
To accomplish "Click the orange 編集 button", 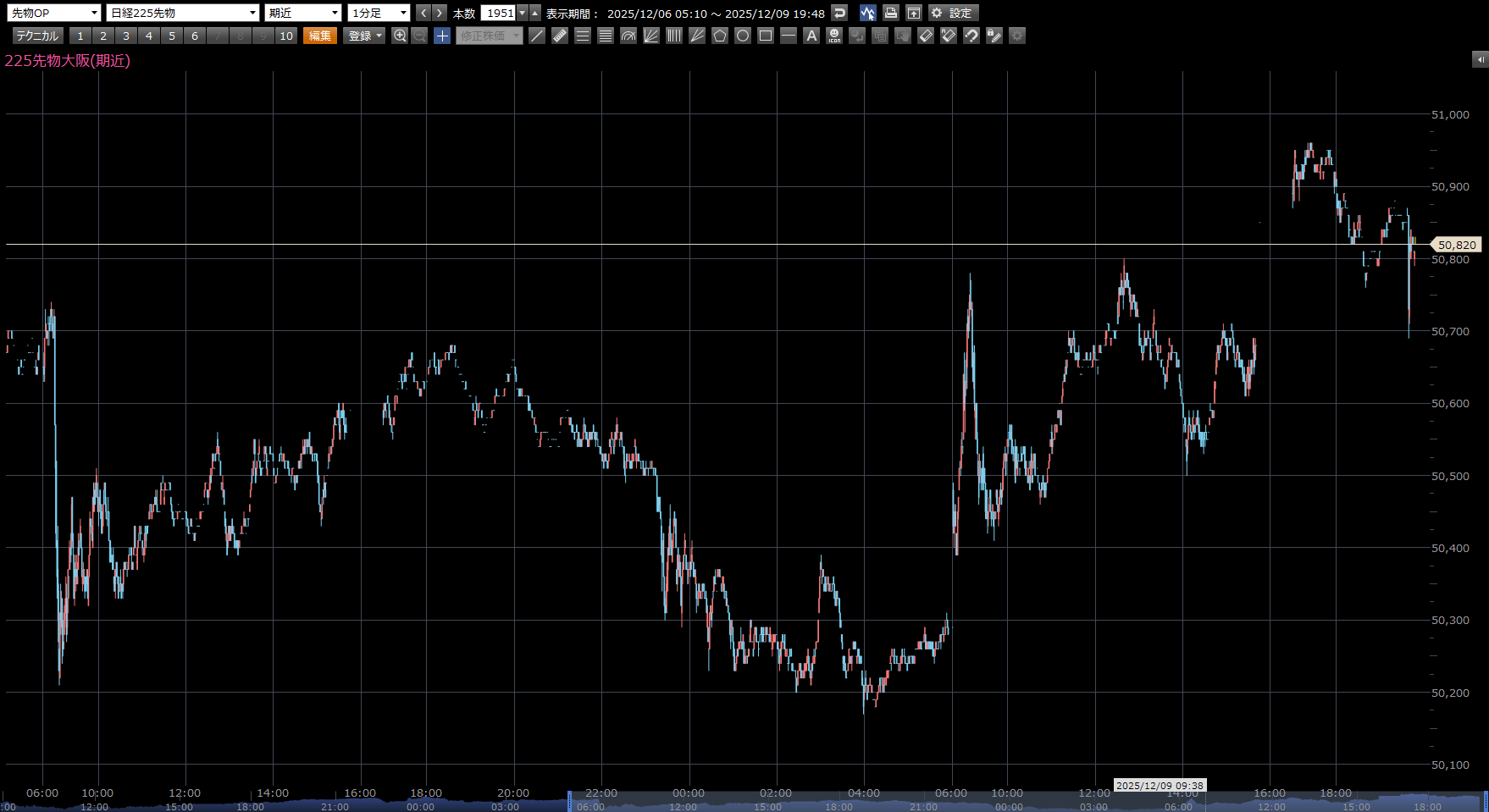I will [320, 36].
